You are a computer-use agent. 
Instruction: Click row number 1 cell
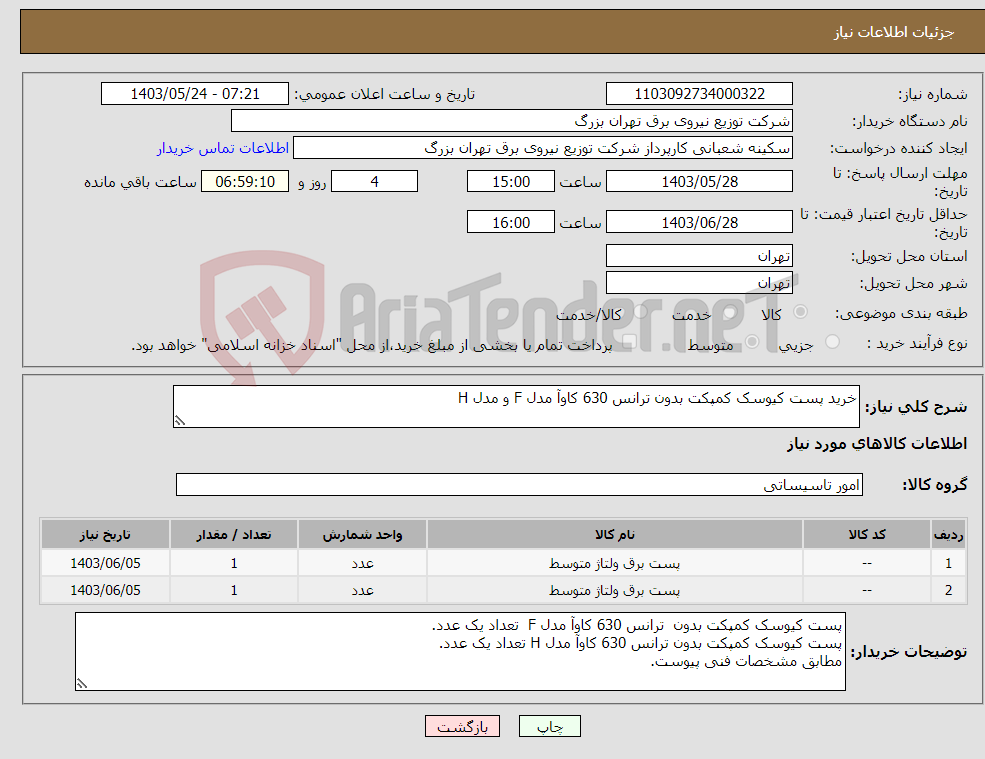949,564
